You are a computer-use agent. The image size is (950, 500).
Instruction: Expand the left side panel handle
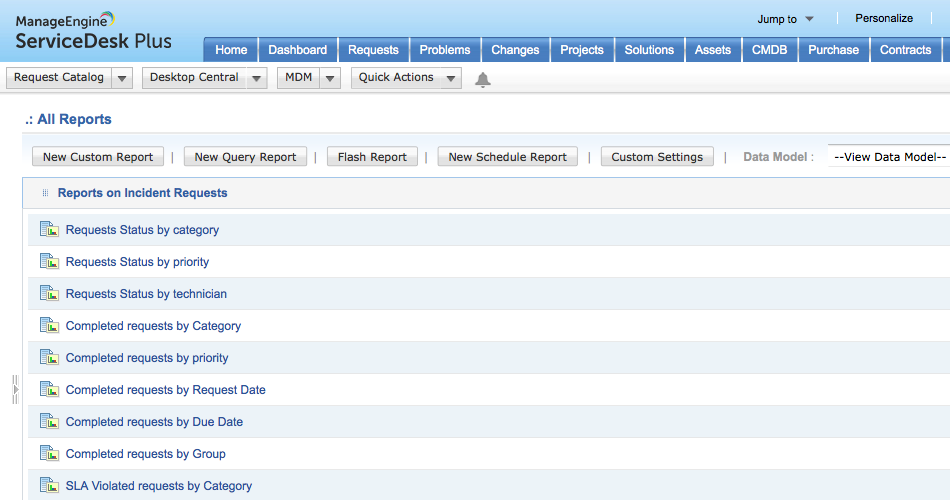tap(15, 390)
